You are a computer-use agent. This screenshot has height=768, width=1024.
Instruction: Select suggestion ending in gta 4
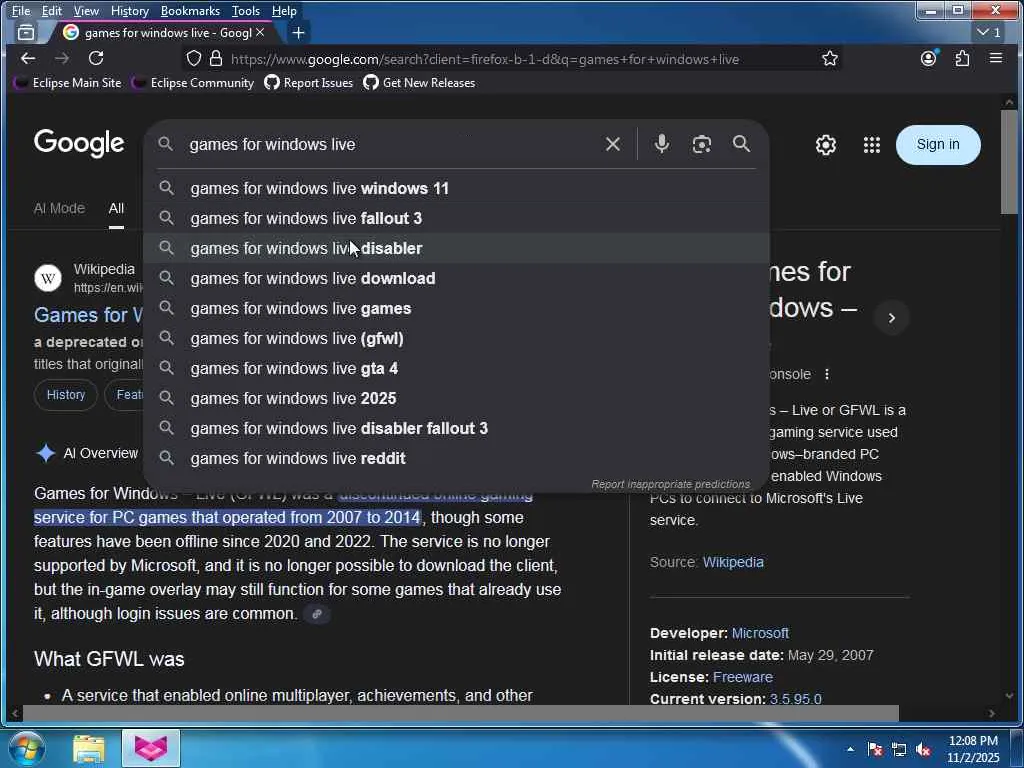point(456,368)
